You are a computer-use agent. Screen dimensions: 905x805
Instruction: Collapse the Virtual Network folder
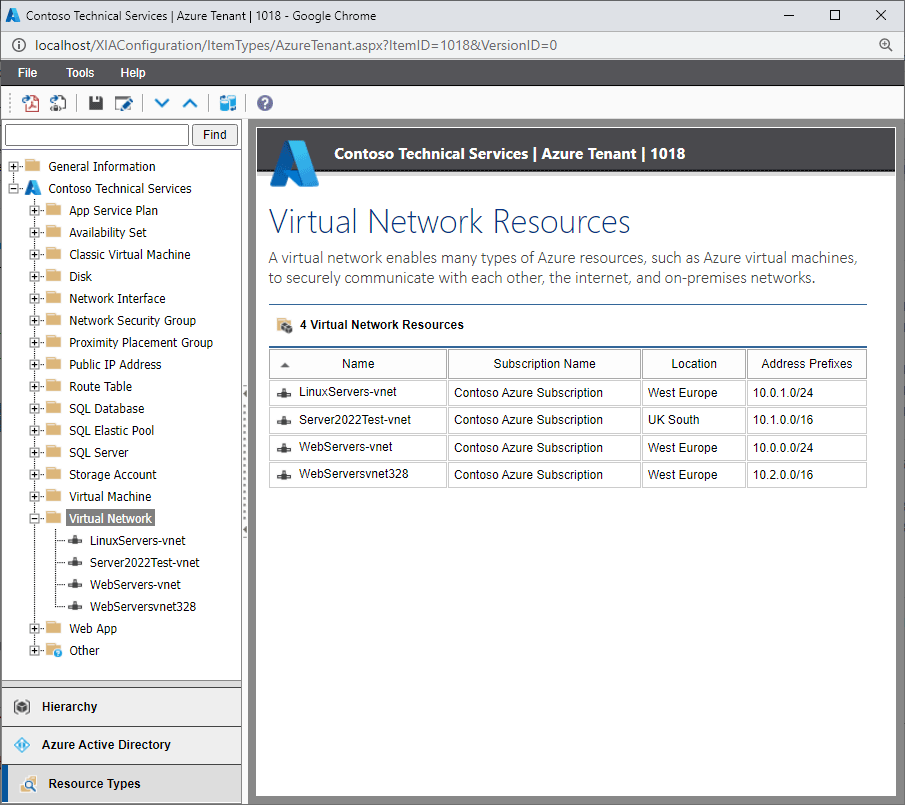[35, 518]
